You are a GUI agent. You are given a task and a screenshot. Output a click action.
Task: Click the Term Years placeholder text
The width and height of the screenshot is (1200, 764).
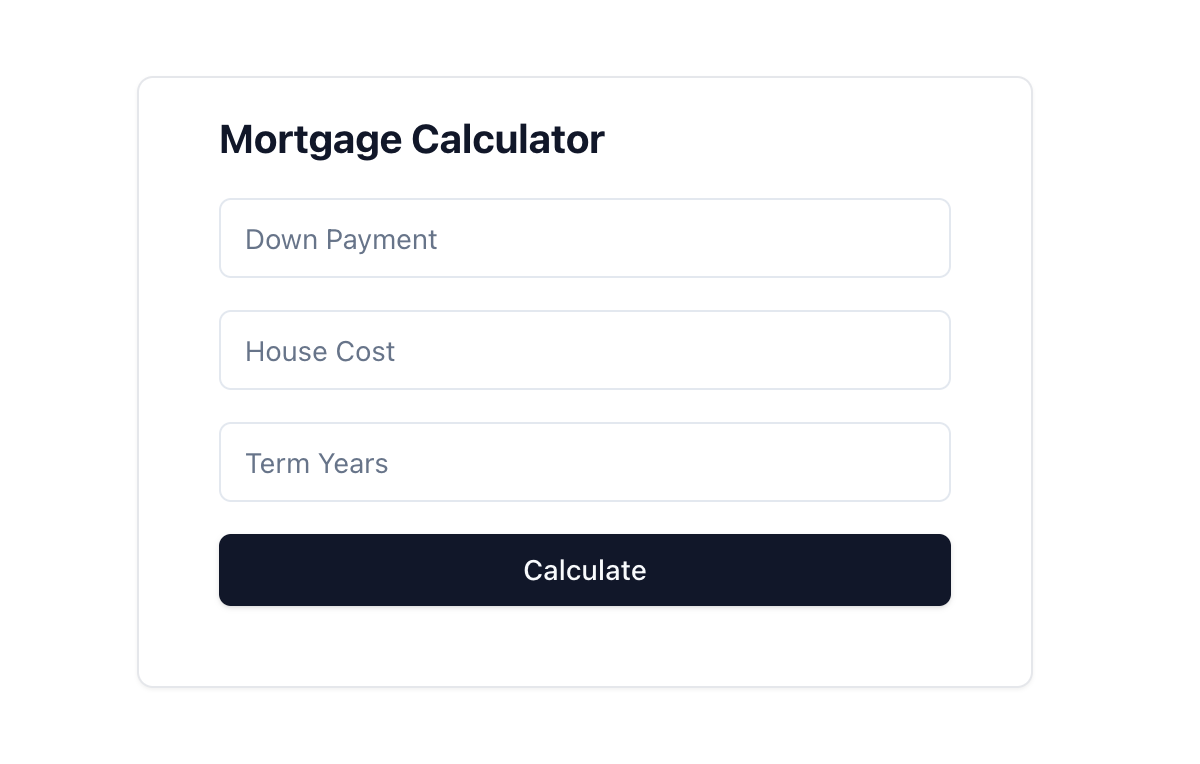[x=317, y=464]
